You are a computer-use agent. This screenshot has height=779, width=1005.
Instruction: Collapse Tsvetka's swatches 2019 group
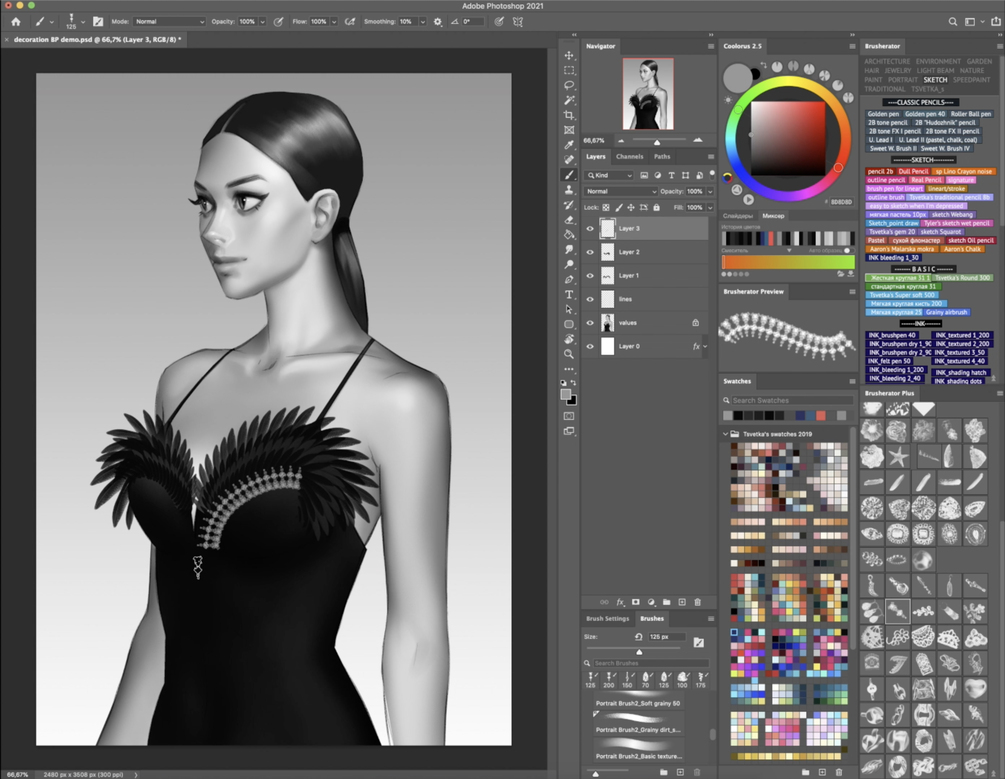tap(726, 434)
